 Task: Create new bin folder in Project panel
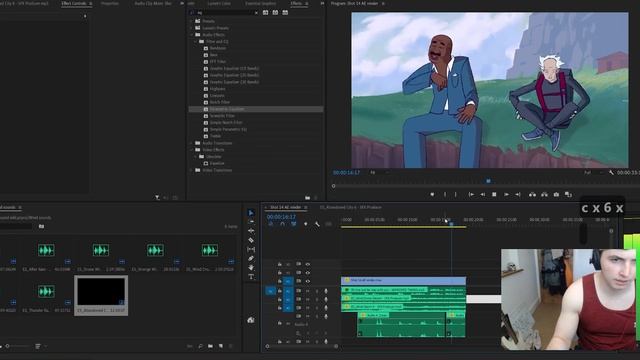210,346
